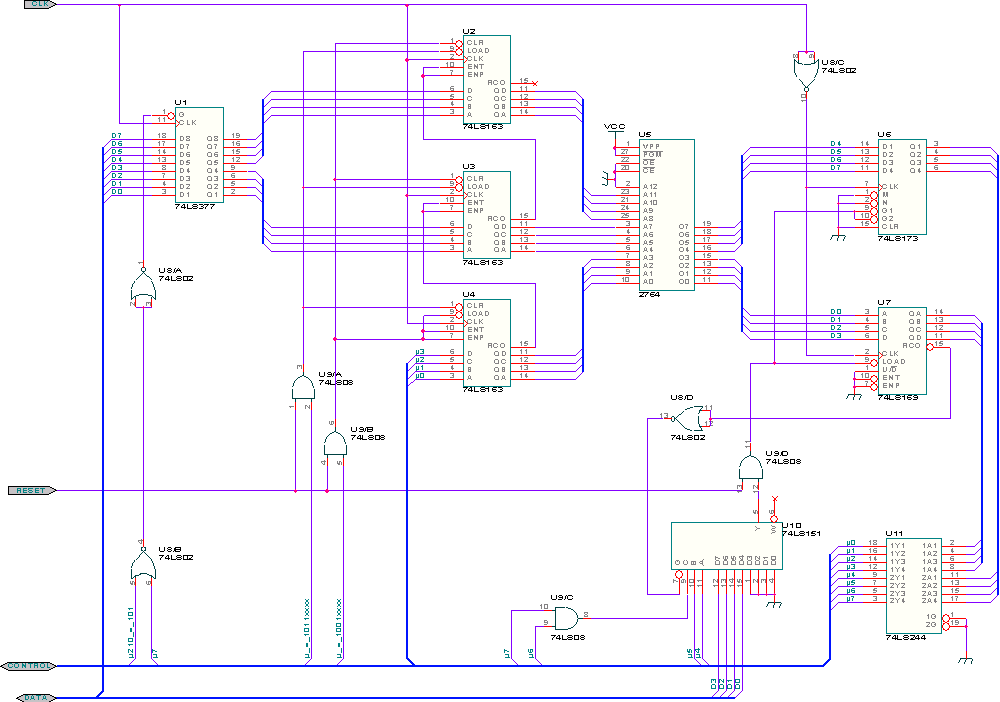
Task: Click the '2764' part label under U5
Action: tap(649, 295)
